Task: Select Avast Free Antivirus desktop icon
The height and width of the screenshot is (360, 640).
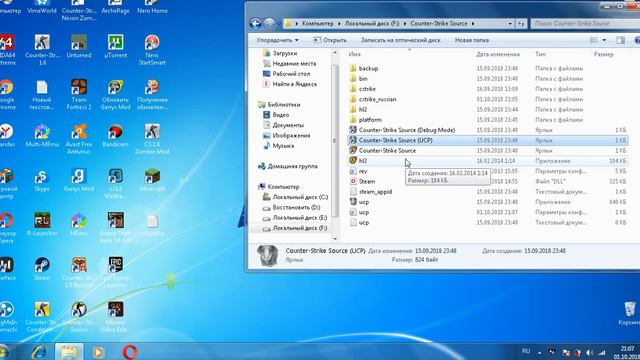Action: 79,139
